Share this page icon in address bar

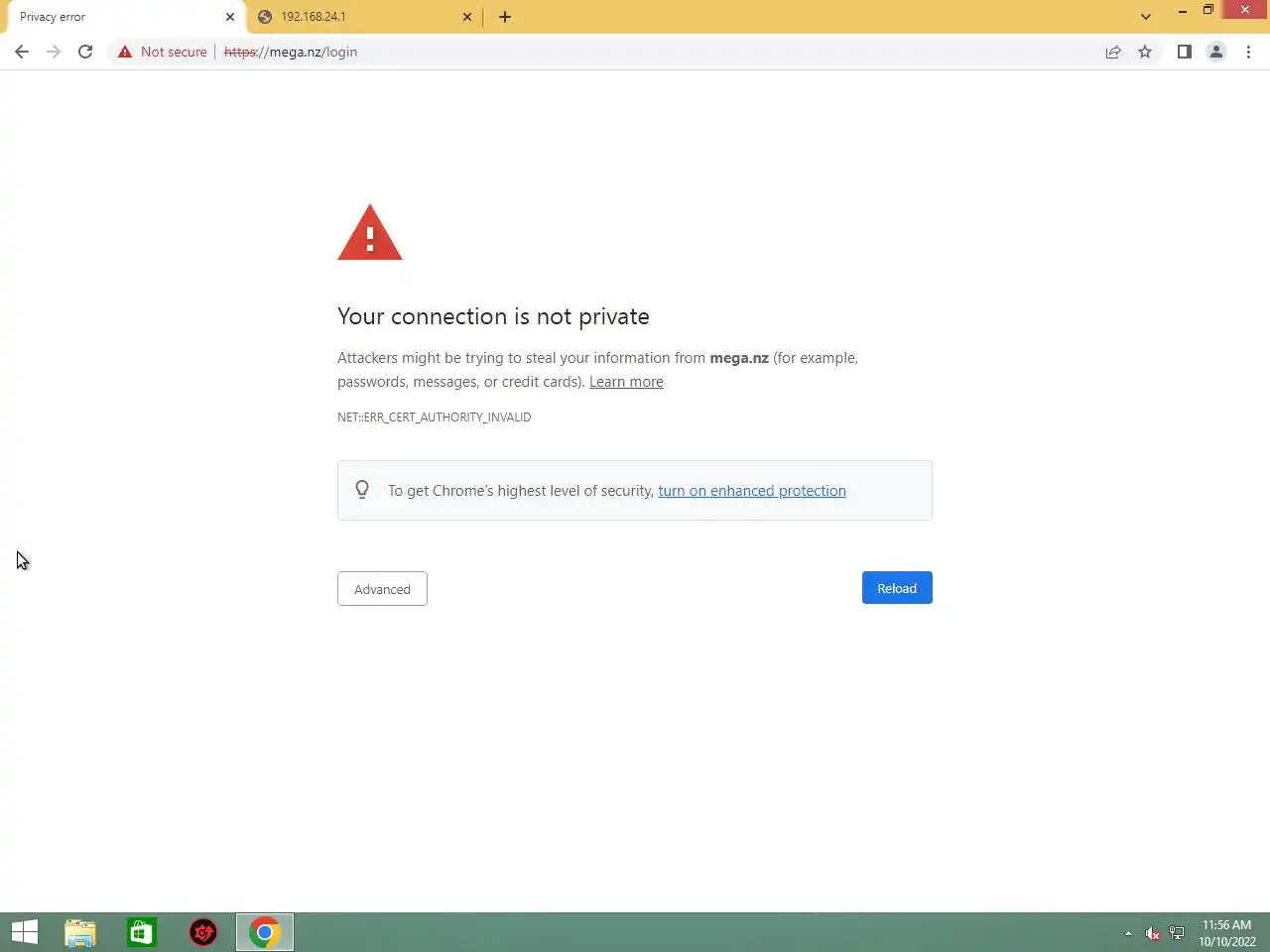(x=1113, y=52)
